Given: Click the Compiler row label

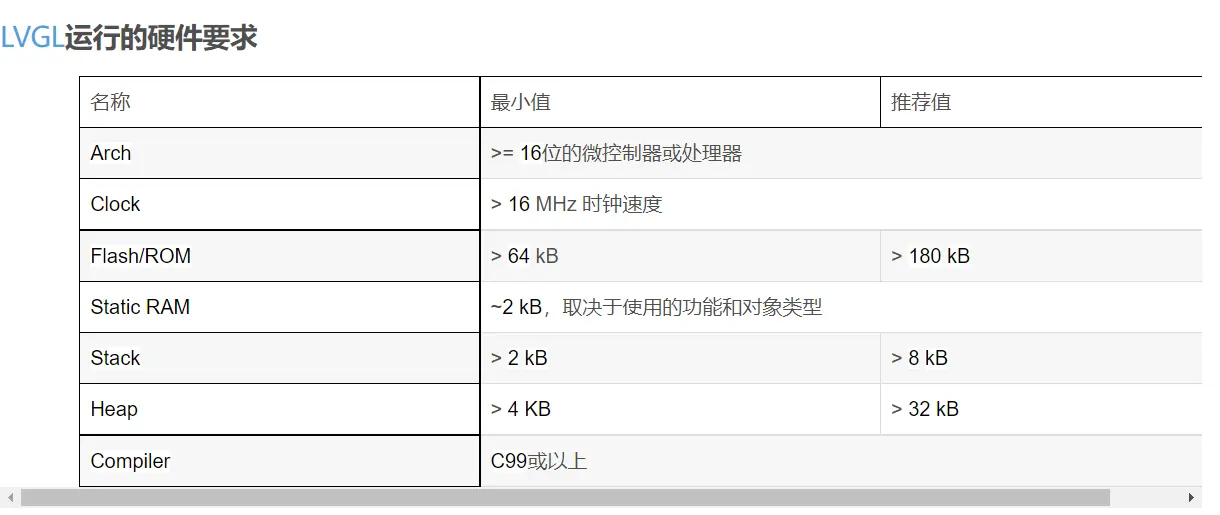Looking at the screenshot, I should [x=280, y=461].
